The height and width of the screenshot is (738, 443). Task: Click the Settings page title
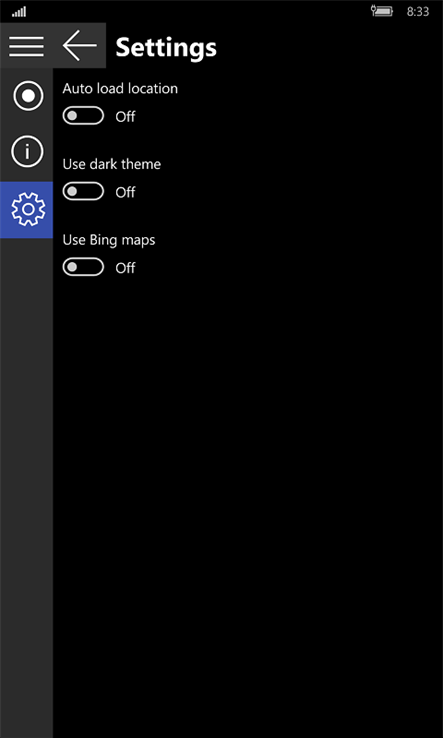pyautogui.click(x=166, y=48)
